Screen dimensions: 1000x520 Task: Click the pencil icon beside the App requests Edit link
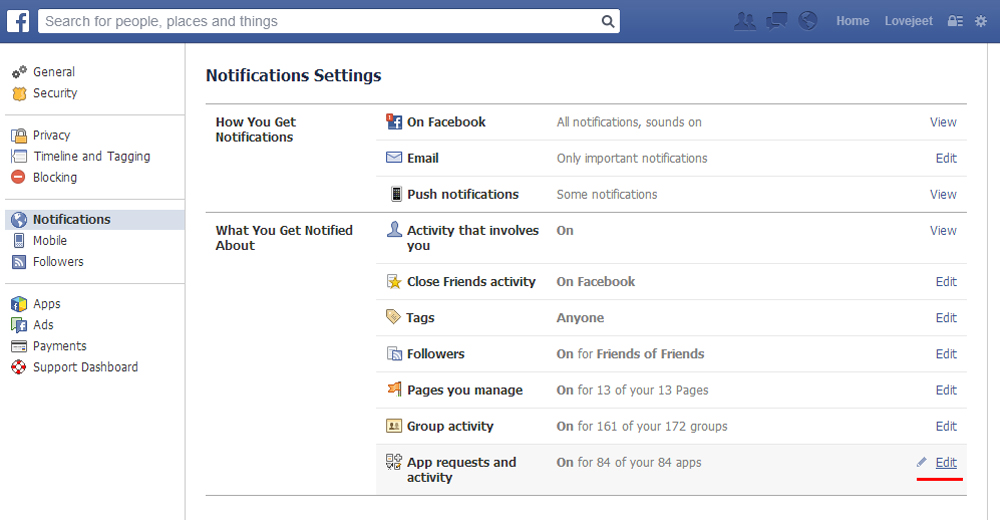click(x=922, y=462)
